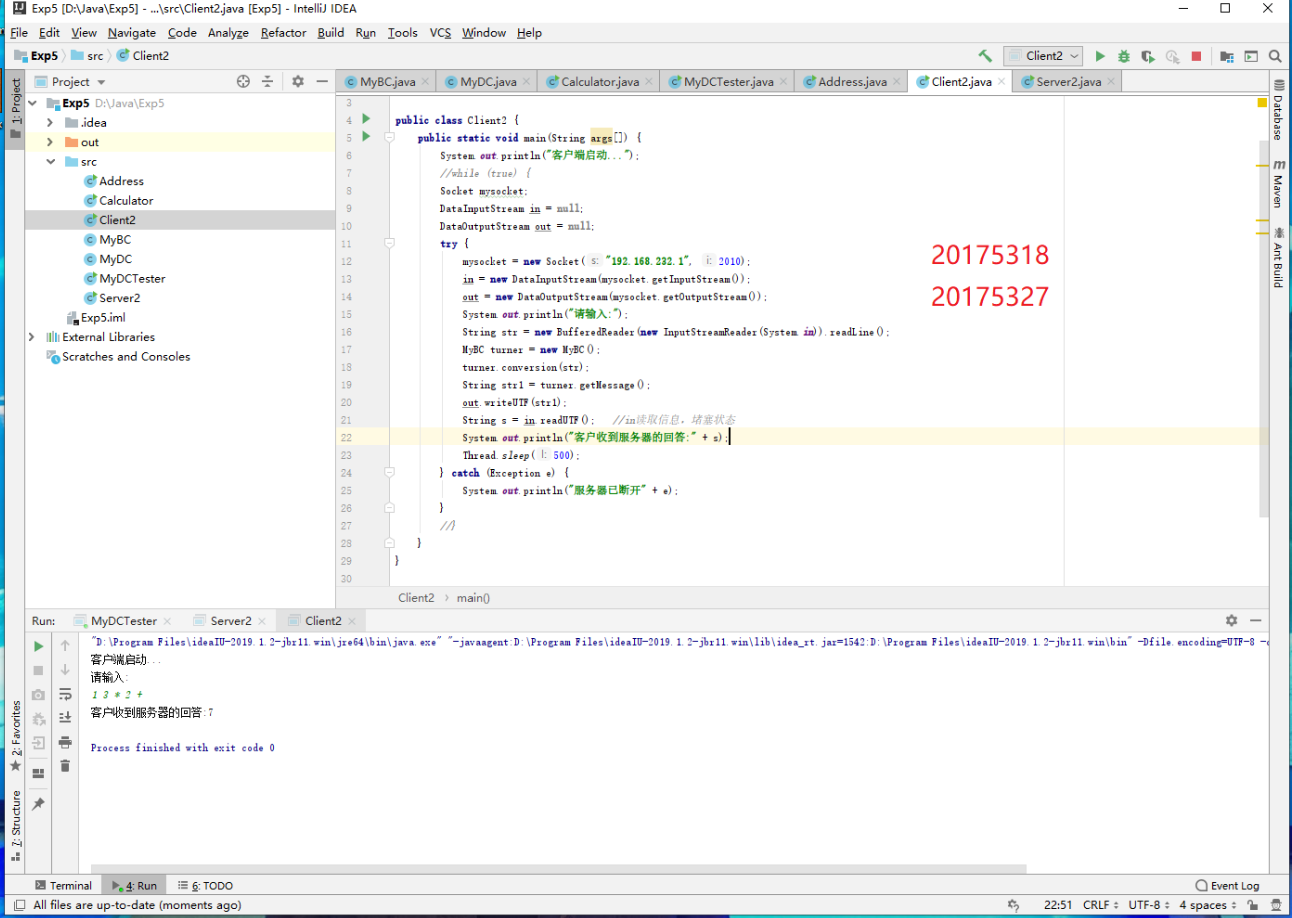
Task: Click the run gutter arrow beside the main method
Action: coord(366,137)
